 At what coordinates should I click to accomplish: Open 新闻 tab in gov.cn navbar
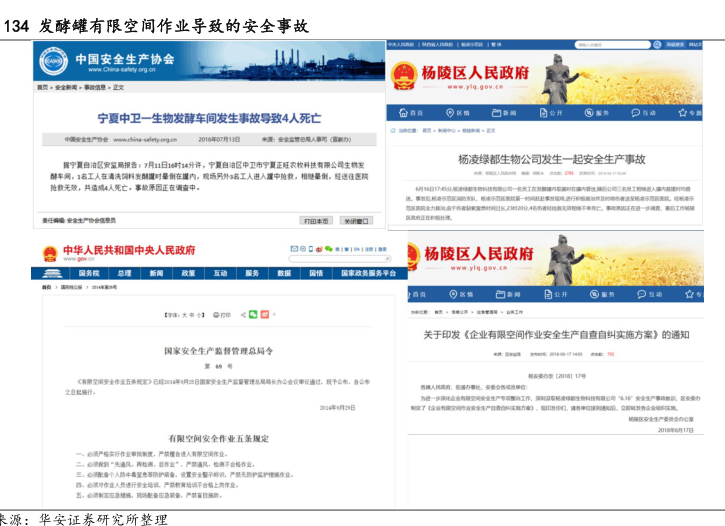pyautogui.click(x=156, y=273)
